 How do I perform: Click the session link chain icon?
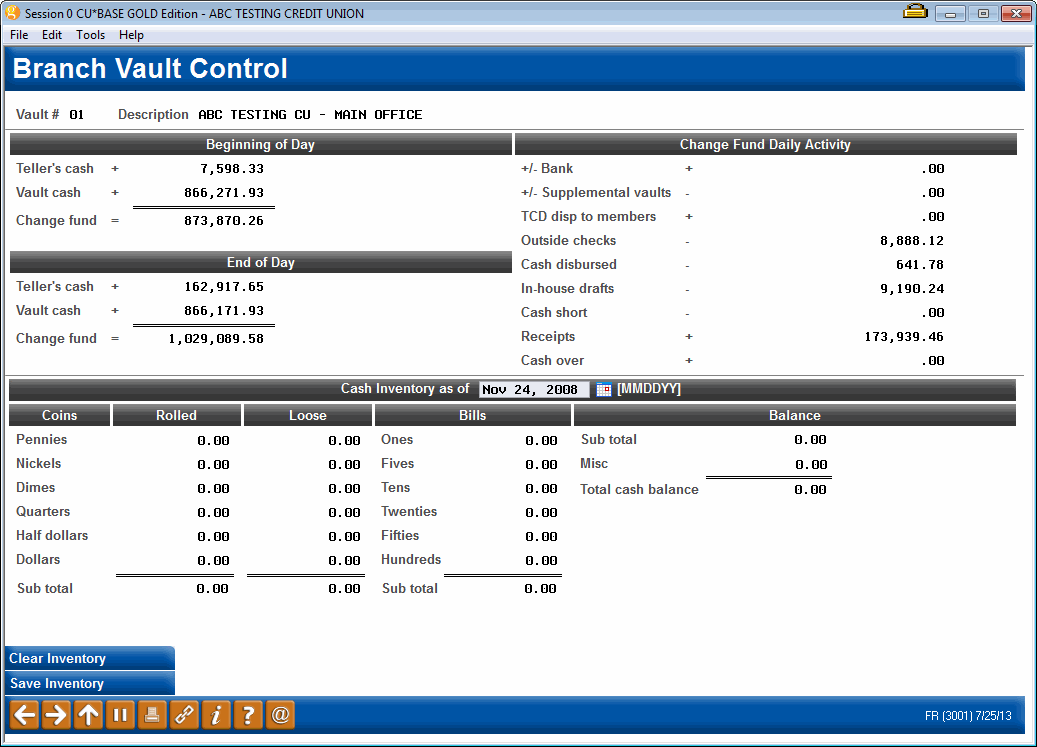pyautogui.click(x=183, y=714)
